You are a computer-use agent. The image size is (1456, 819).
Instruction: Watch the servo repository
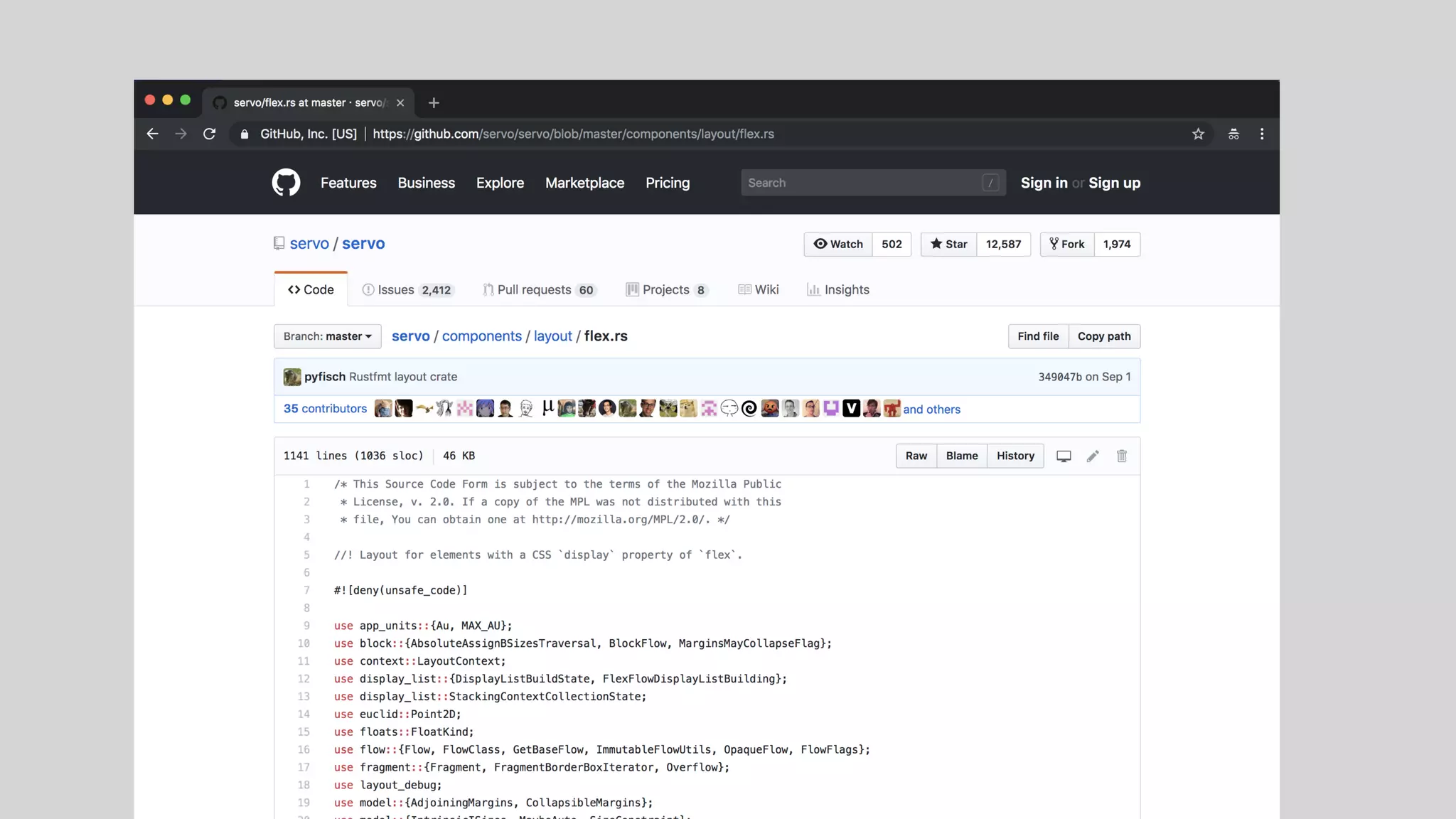click(x=838, y=244)
